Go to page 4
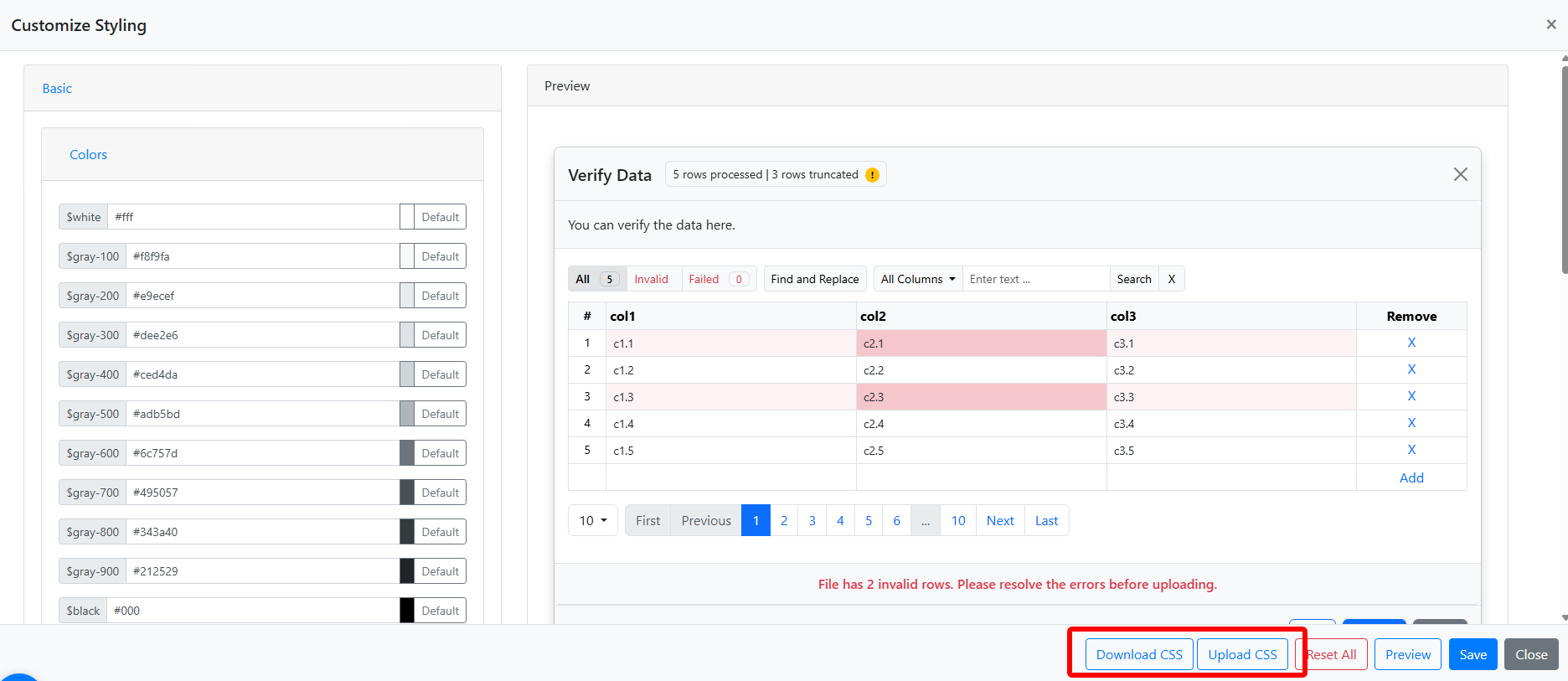Viewport: 1568px width, 681px height. tap(840, 520)
